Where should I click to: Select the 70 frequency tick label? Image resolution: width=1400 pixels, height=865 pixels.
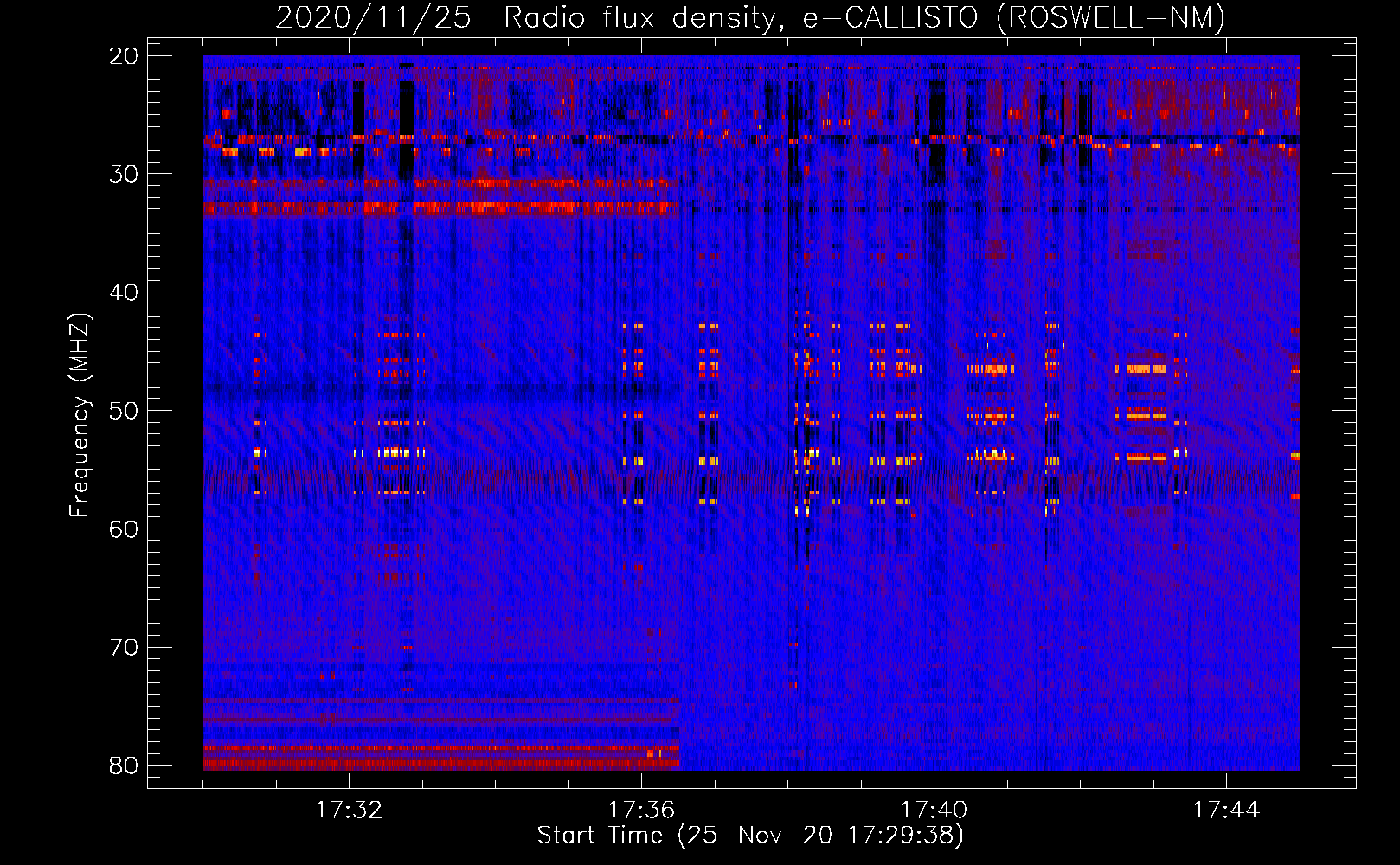125,648
